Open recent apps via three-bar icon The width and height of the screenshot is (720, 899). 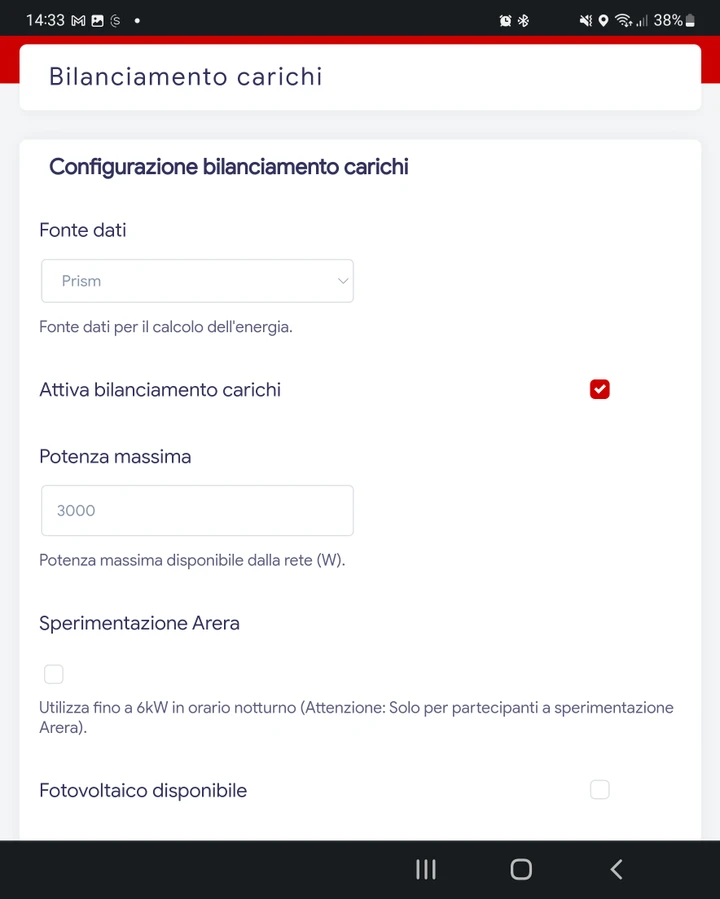coord(426,869)
